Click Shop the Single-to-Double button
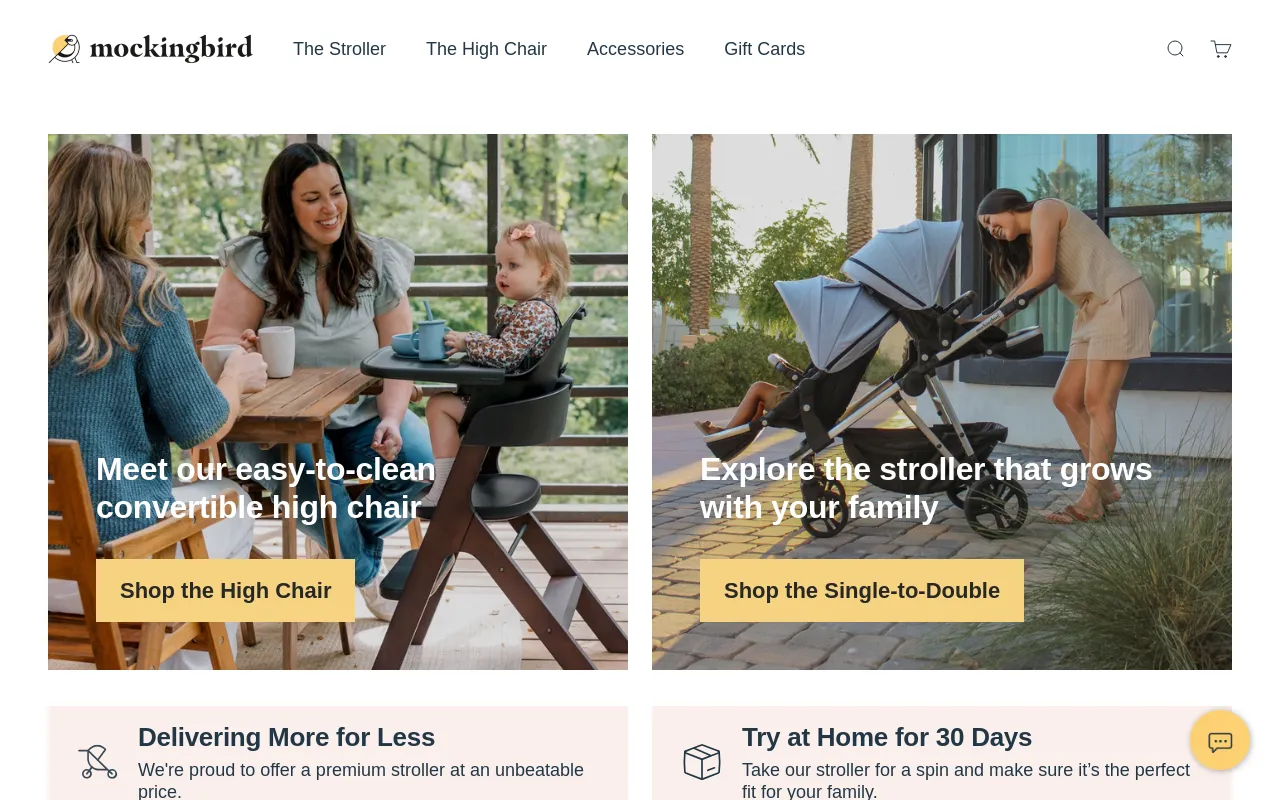 (x=862, y=590)
